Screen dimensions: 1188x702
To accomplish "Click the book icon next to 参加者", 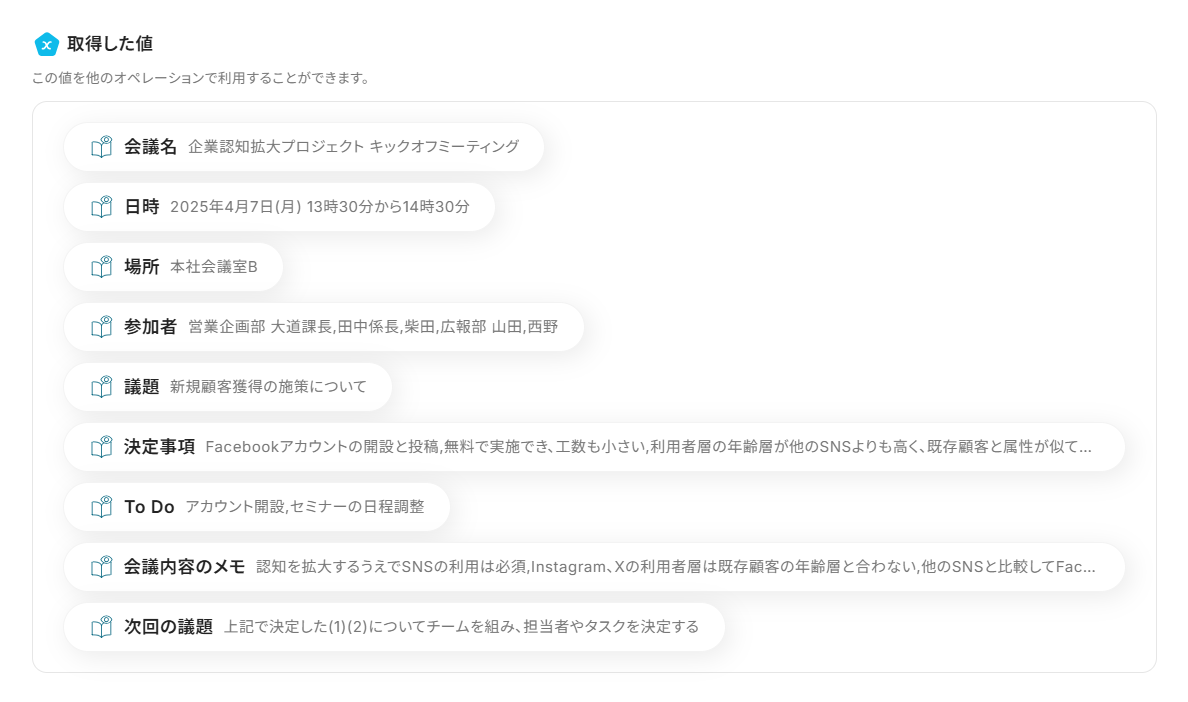I will coord(101,327).
